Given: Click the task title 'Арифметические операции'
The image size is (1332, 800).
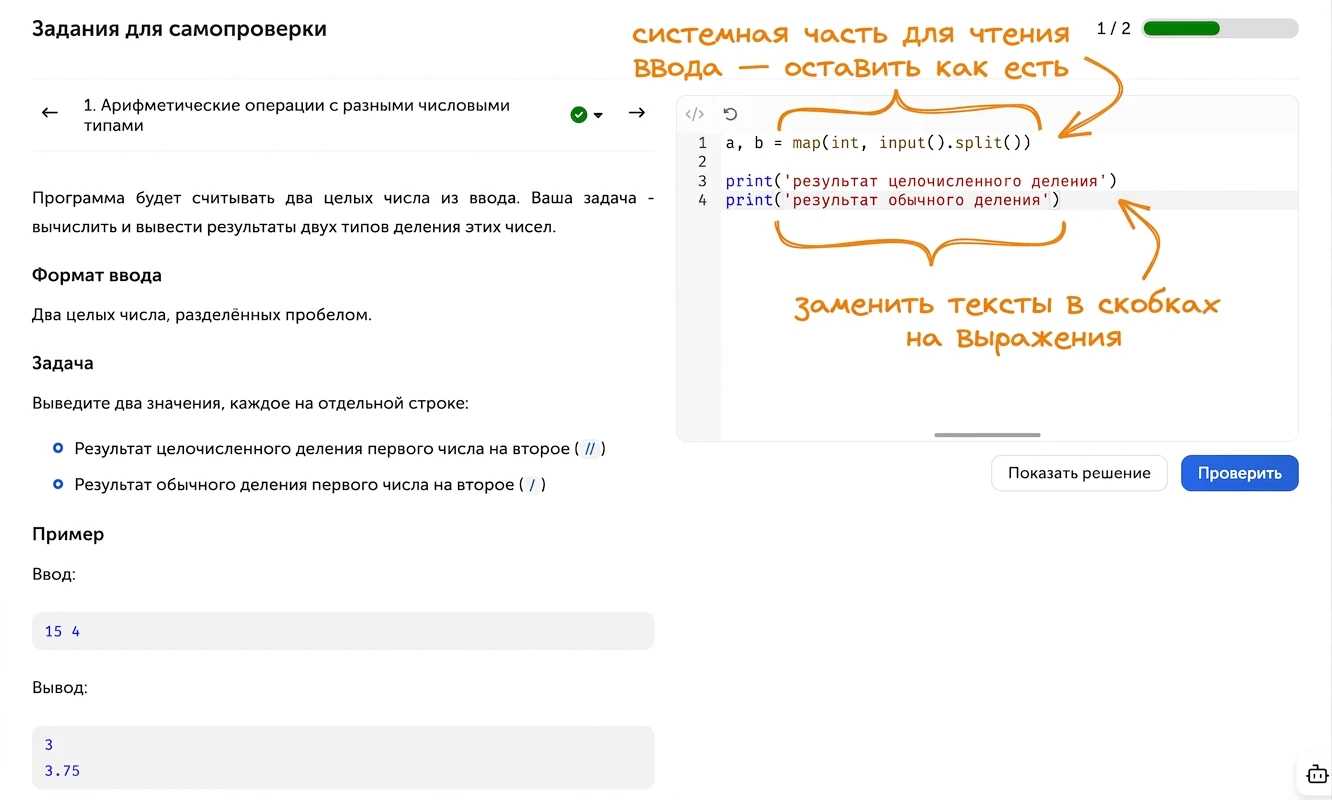Looking at the screenshot, I should coord(297,115).
